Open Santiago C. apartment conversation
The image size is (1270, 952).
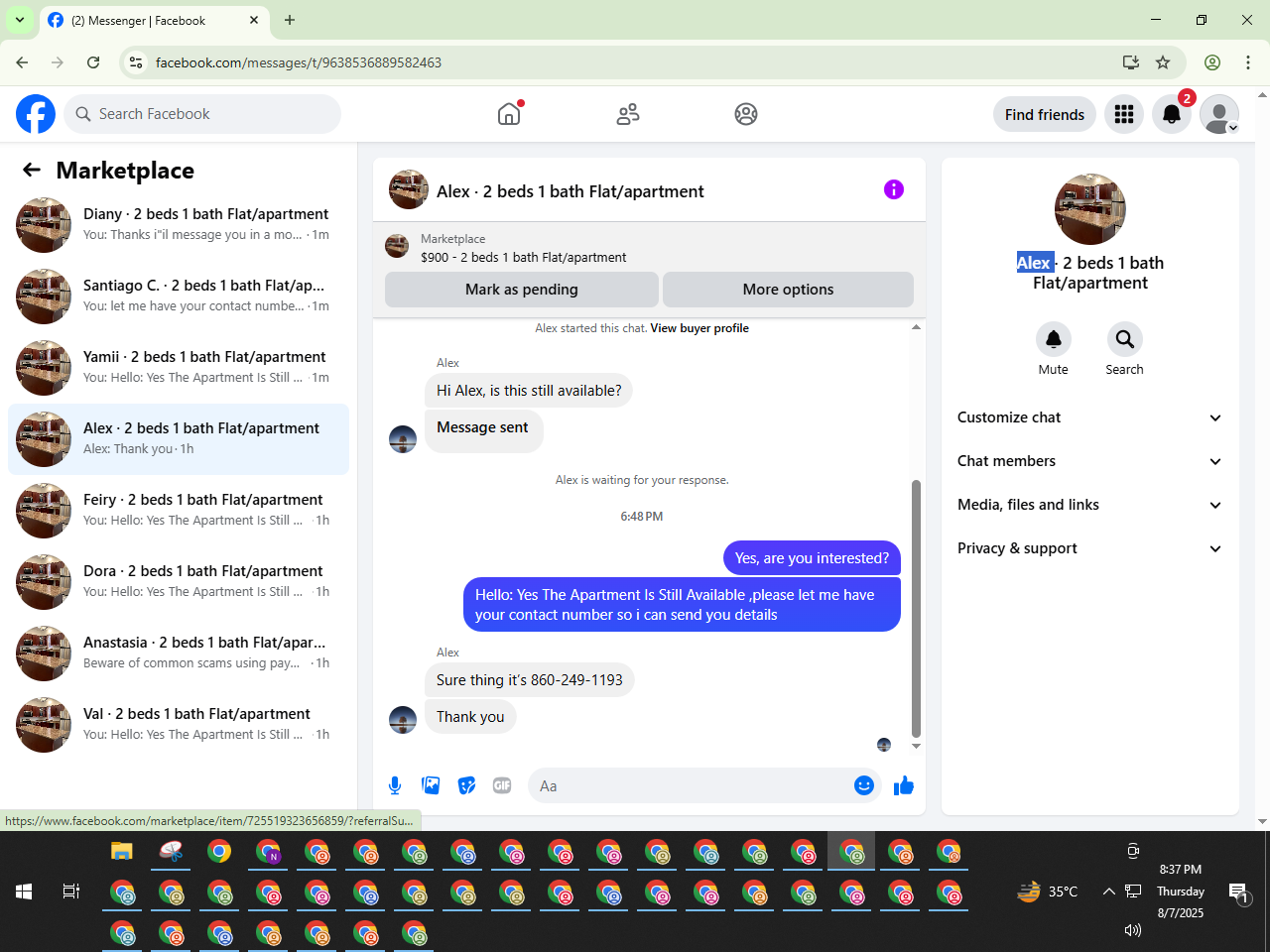179,297
